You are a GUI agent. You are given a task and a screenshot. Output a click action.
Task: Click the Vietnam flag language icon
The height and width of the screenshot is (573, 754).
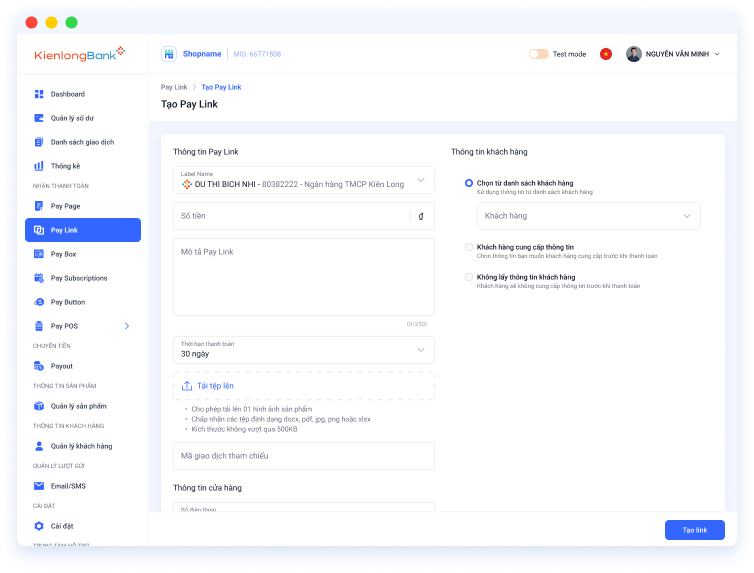(606, 54)
